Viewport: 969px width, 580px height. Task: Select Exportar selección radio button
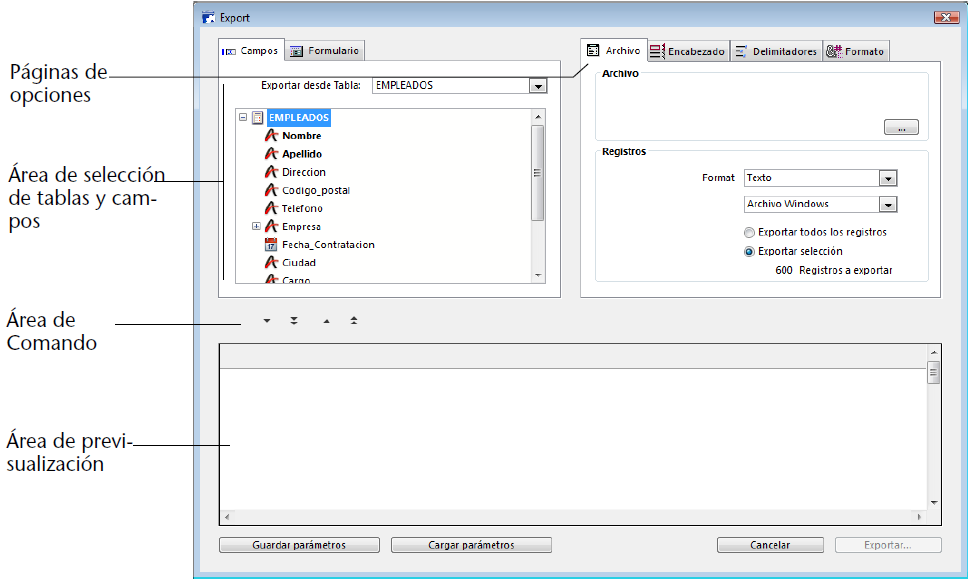[749, 252]
